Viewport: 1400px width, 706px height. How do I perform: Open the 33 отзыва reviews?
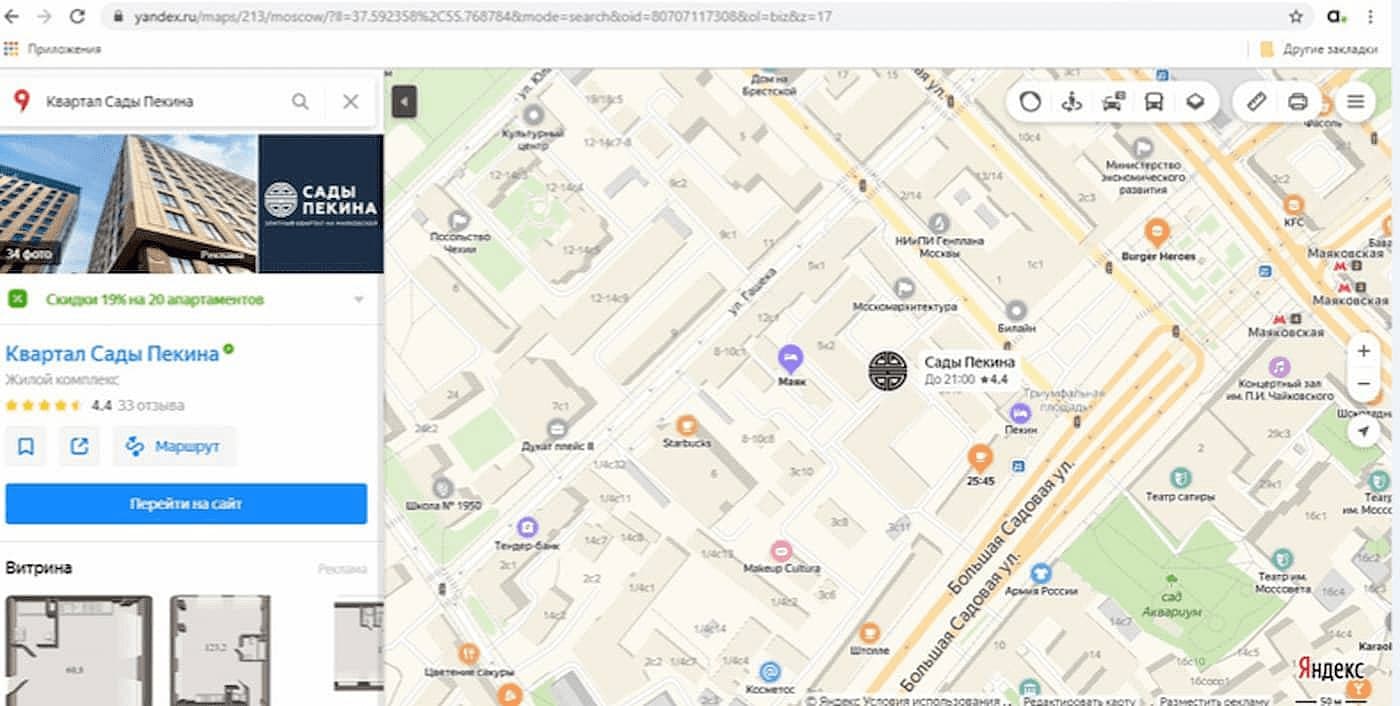point(150,406)
